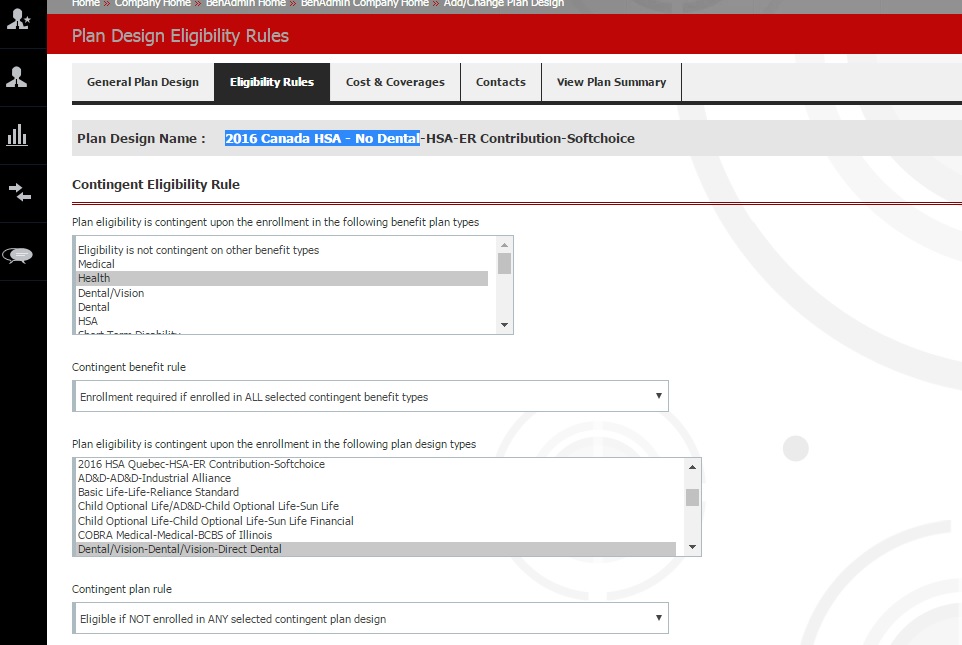Open the Contingent plan rule dropdown

click(x=371, y=618)
